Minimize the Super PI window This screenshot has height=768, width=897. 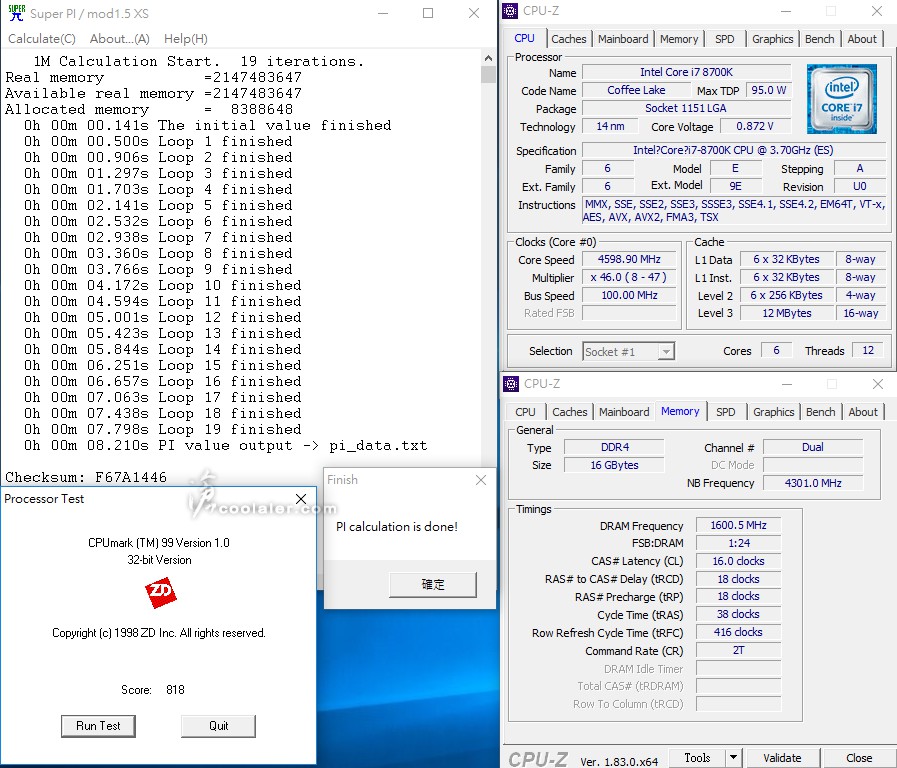coord(383,13)
